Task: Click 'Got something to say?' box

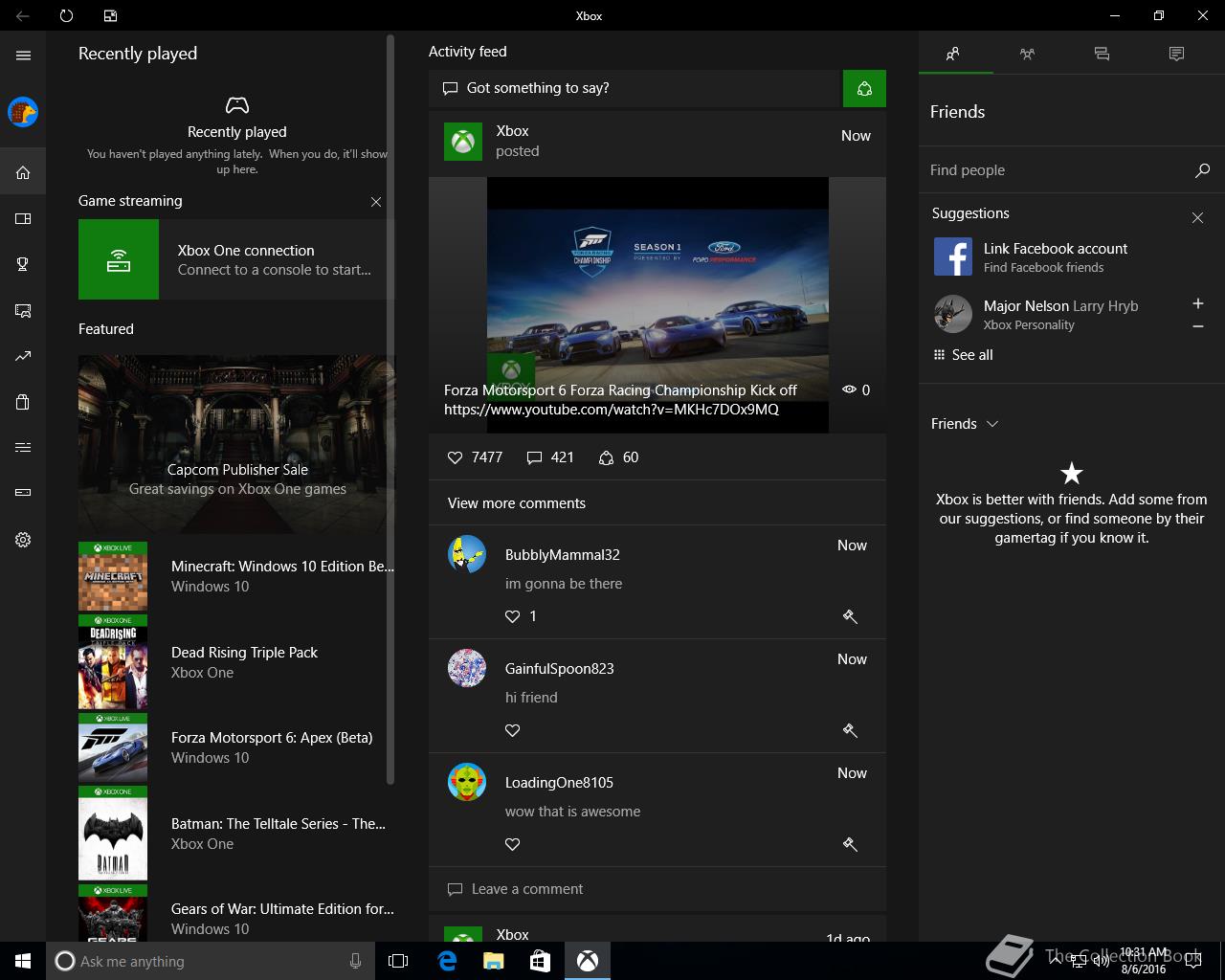Action: click(x=635, y=88)
